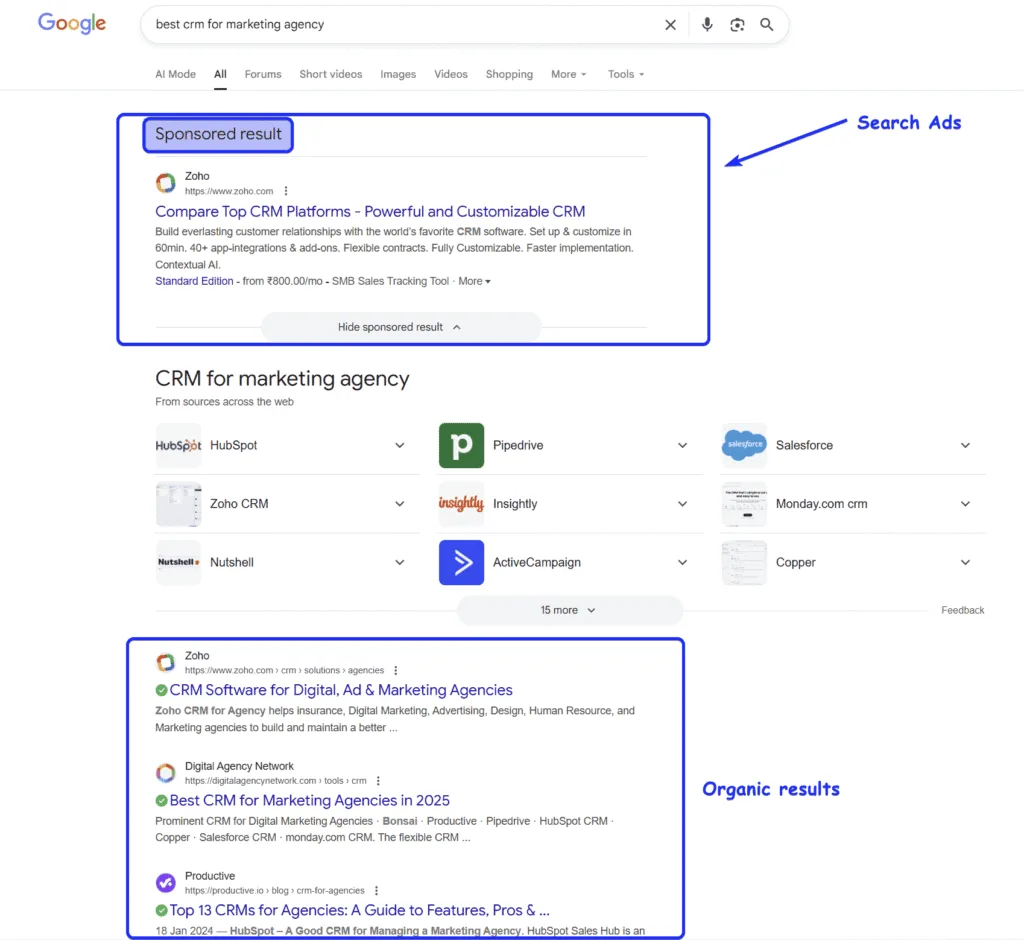Expand the Salesforce entry
The image size is (1024, 940).
965,446
